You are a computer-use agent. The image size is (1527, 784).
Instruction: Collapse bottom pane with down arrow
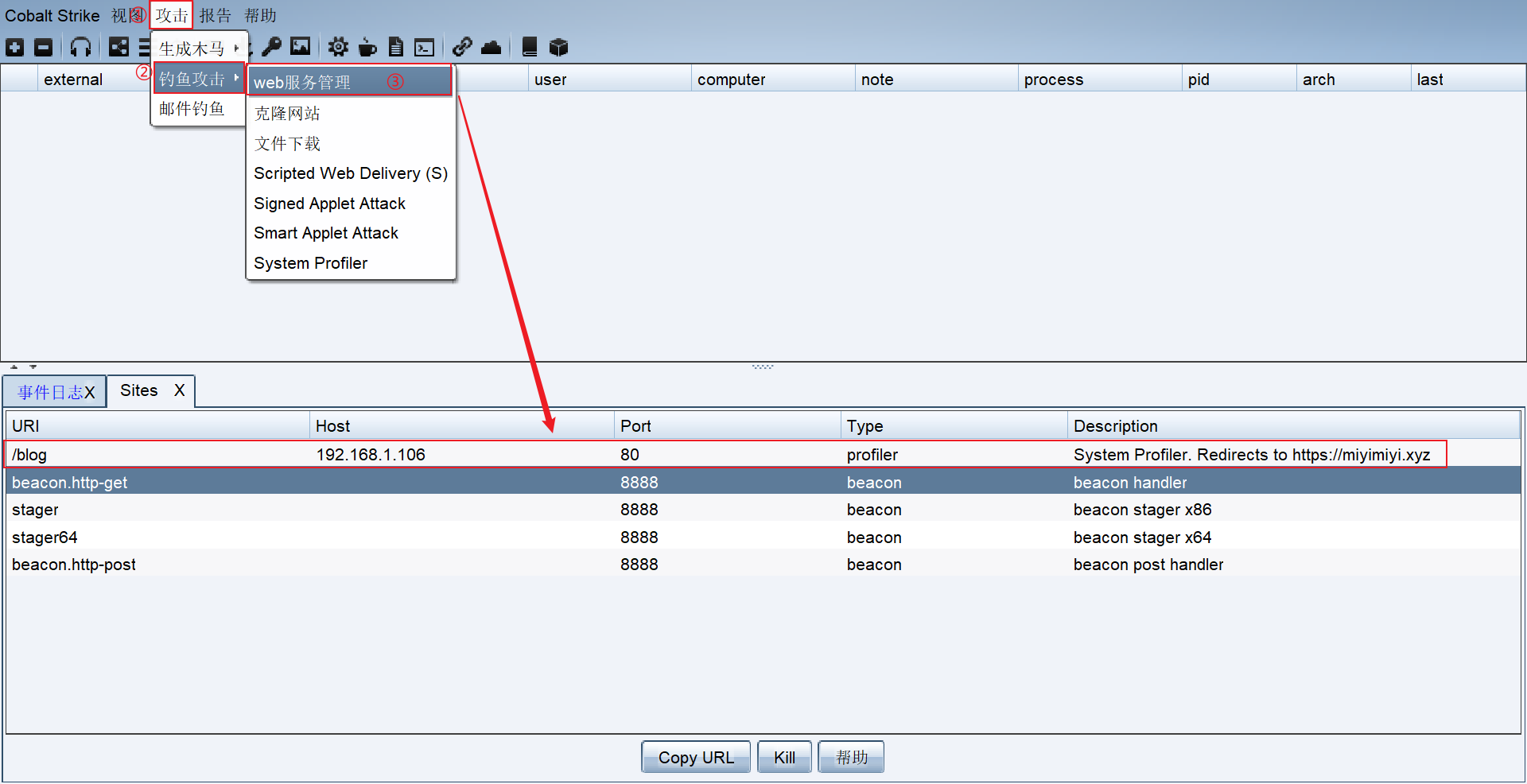coord(33,367)
